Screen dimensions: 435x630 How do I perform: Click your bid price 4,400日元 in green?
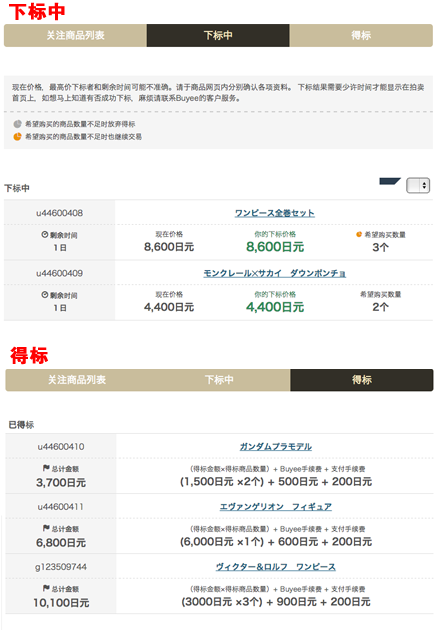tap(275, 307)
